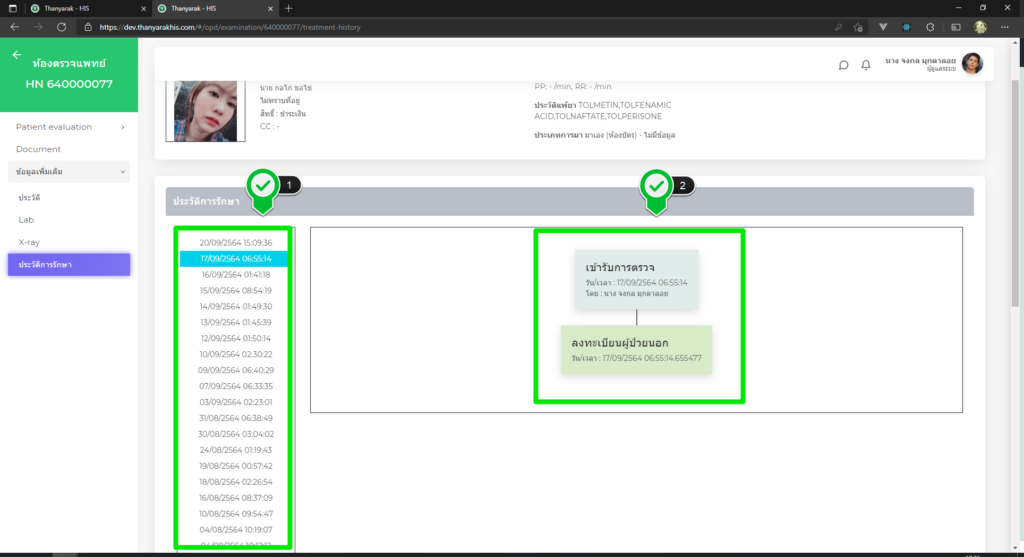Click the ลงทะเบียนผู้ป่วยนอก timeline card
The image size is (1024, 557).
[x=636, y=349]
